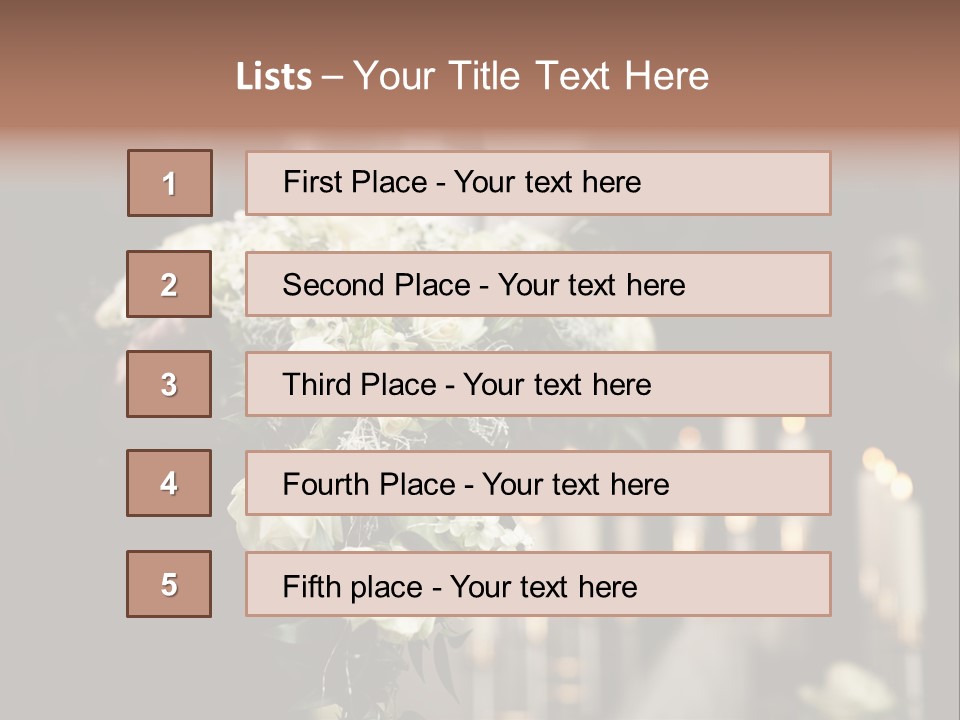Select the 'Your Title Text Here' title text
The width and height of the screenshot is (960, 720).
(530, 76)
